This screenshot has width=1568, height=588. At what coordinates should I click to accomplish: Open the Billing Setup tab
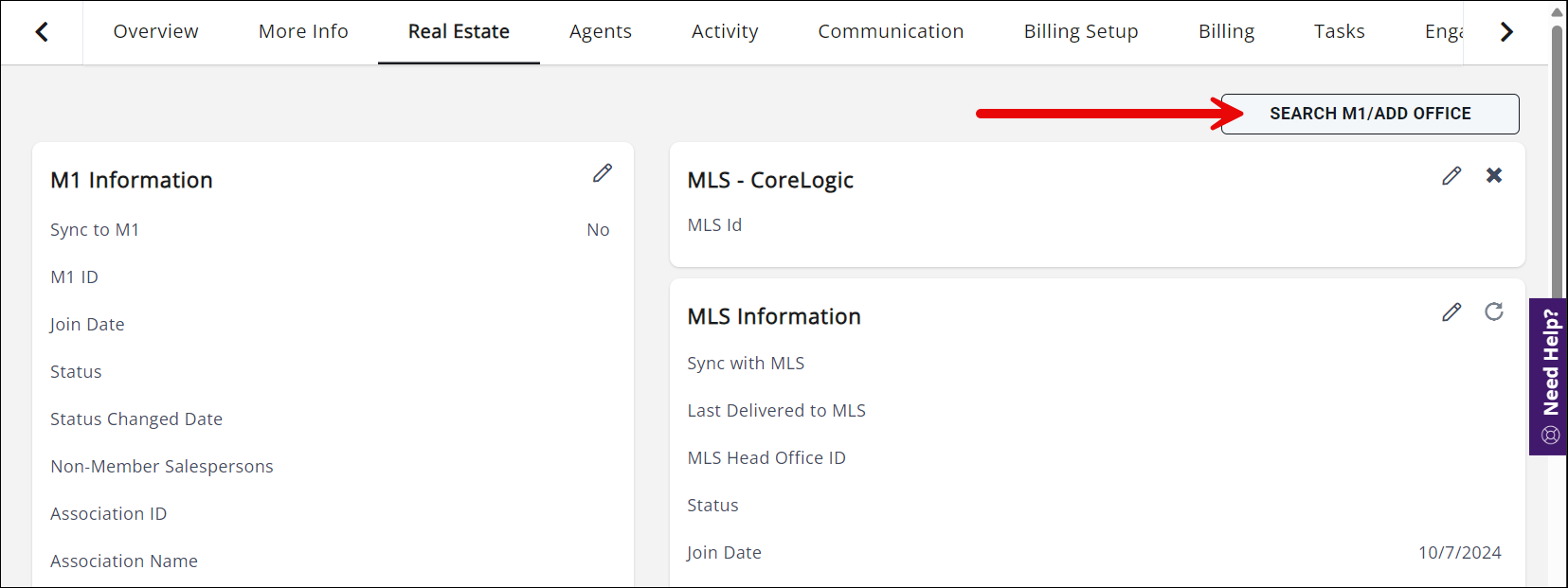pos(1081,31)
